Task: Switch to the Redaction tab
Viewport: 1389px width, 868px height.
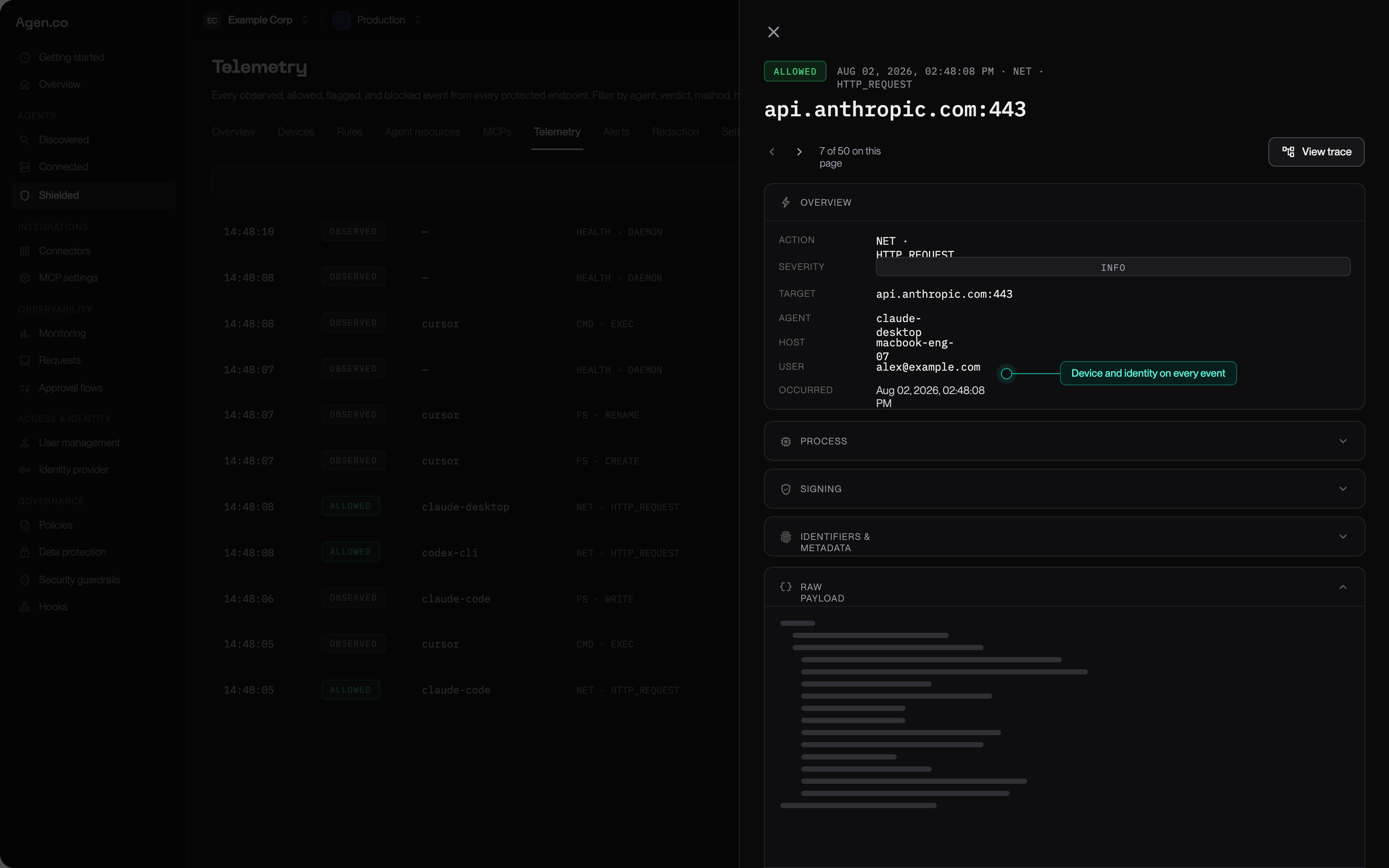Action: [x=675, y=132]
